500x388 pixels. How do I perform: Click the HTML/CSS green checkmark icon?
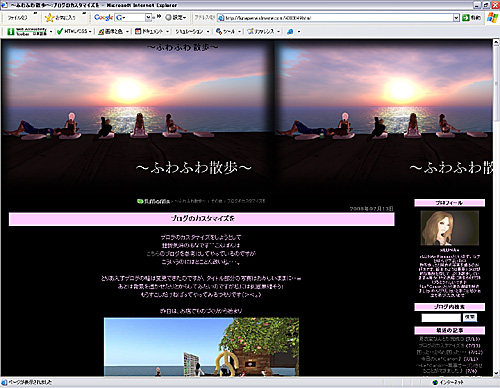tap(60, 31)
